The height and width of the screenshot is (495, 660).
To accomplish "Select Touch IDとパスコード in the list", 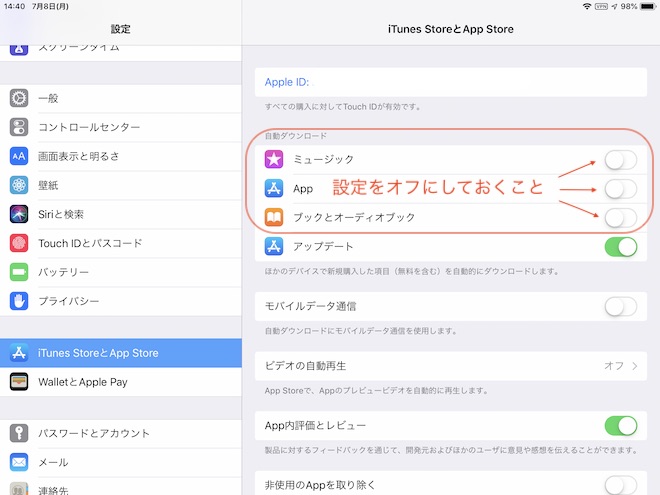I will click(x=121, y=243).
